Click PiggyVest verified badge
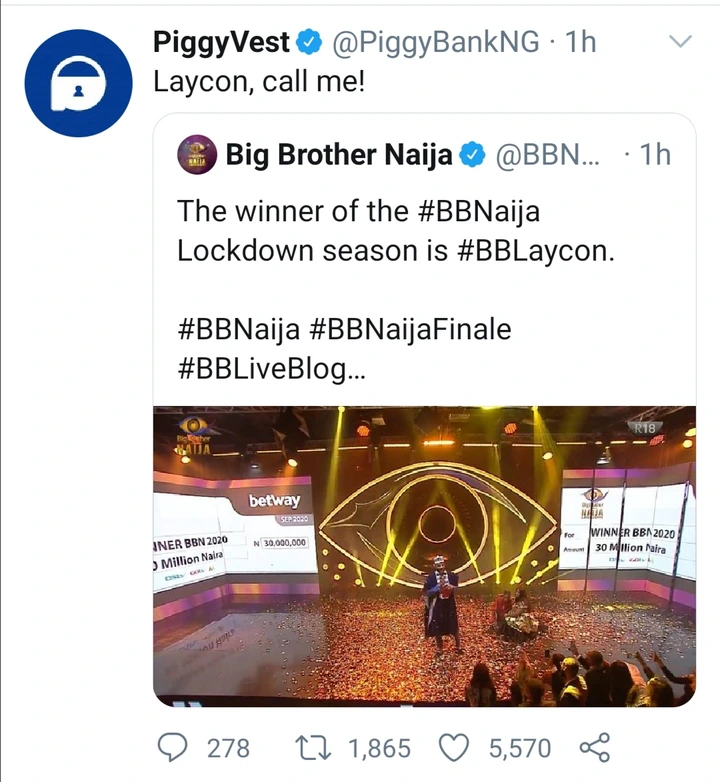Viewport: 720px width, 782px height. pyautogui.click(x=311, y=43)
